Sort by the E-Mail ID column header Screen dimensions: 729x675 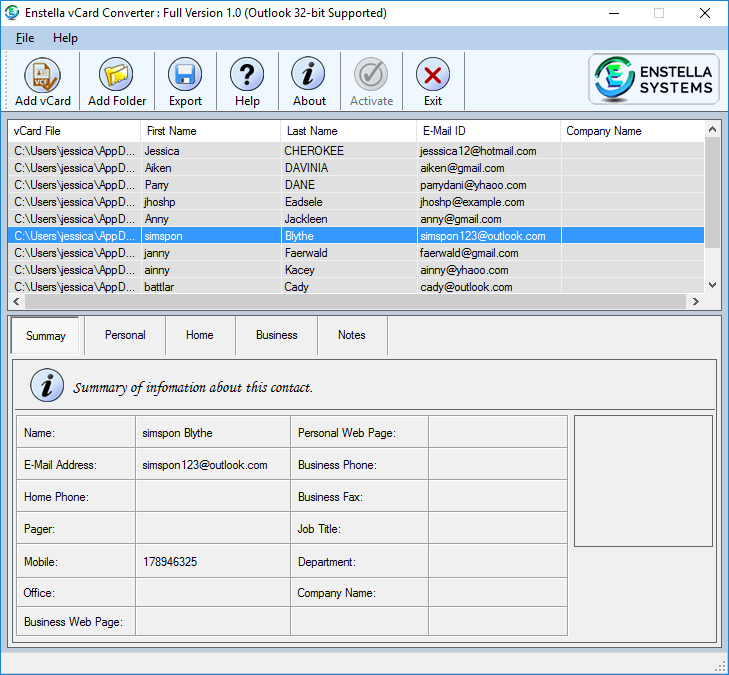489,131
